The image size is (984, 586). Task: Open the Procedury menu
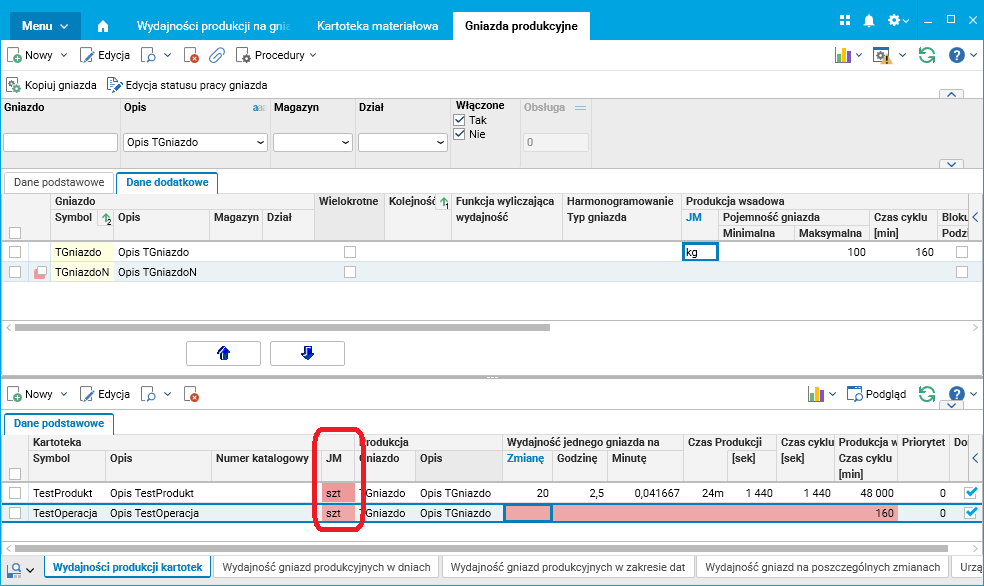click(x=276, y=55)
